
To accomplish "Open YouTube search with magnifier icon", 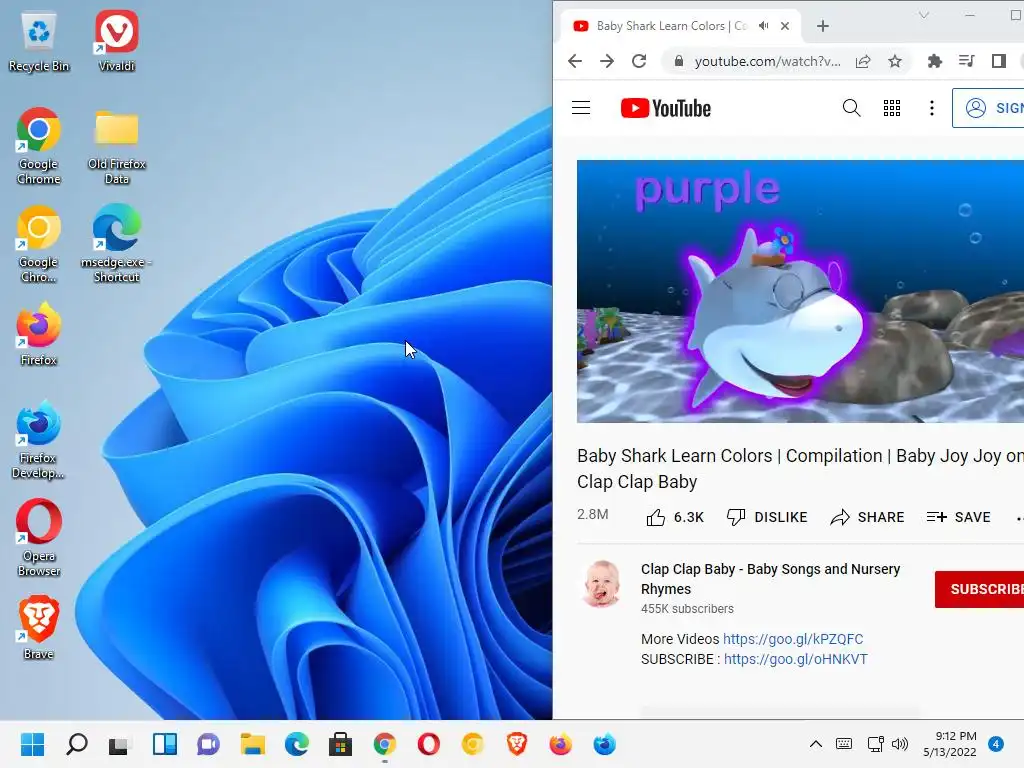I will pos(851,108).
